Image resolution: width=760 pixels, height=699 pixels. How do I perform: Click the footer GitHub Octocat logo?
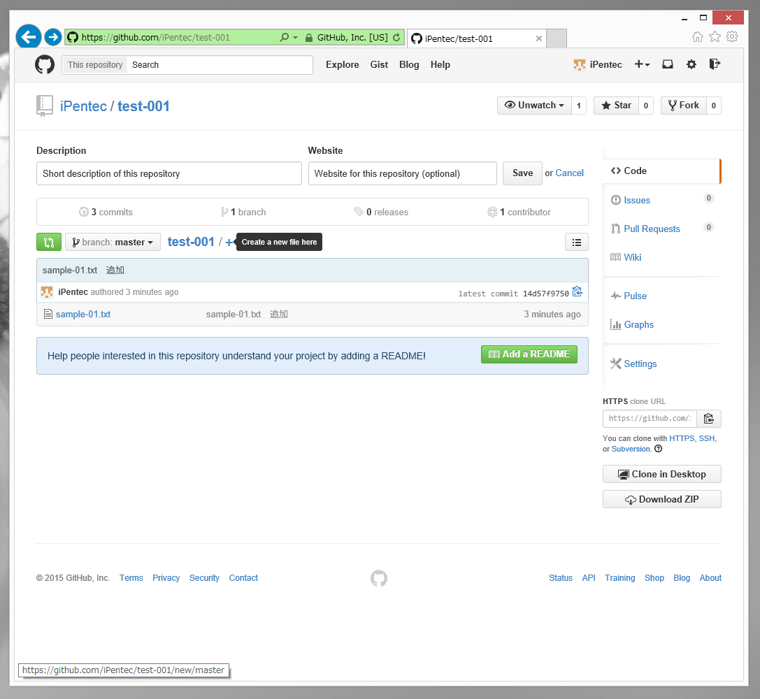(x=379, y=578)
